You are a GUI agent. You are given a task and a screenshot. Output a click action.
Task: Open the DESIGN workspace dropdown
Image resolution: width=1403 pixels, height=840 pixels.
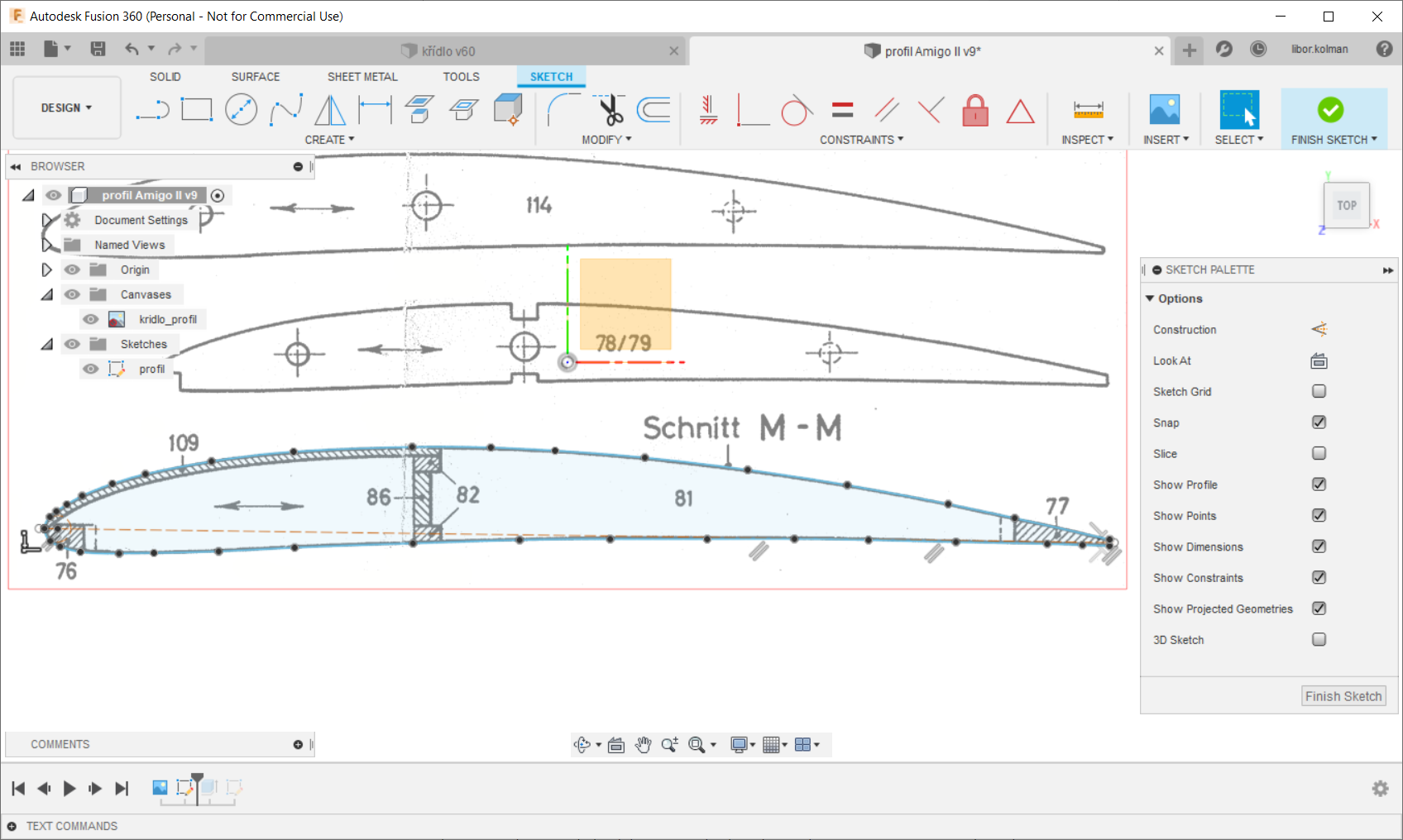tap(67, 108)
